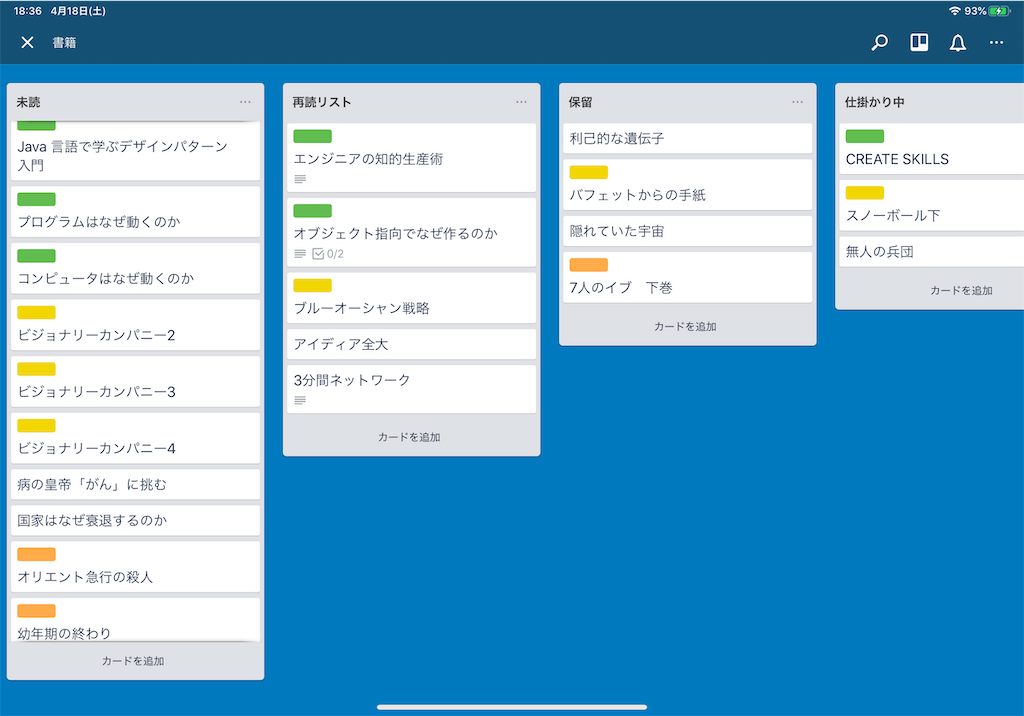
Task: Open card コンピュータはなぜ動くのか
Action: 135,268
